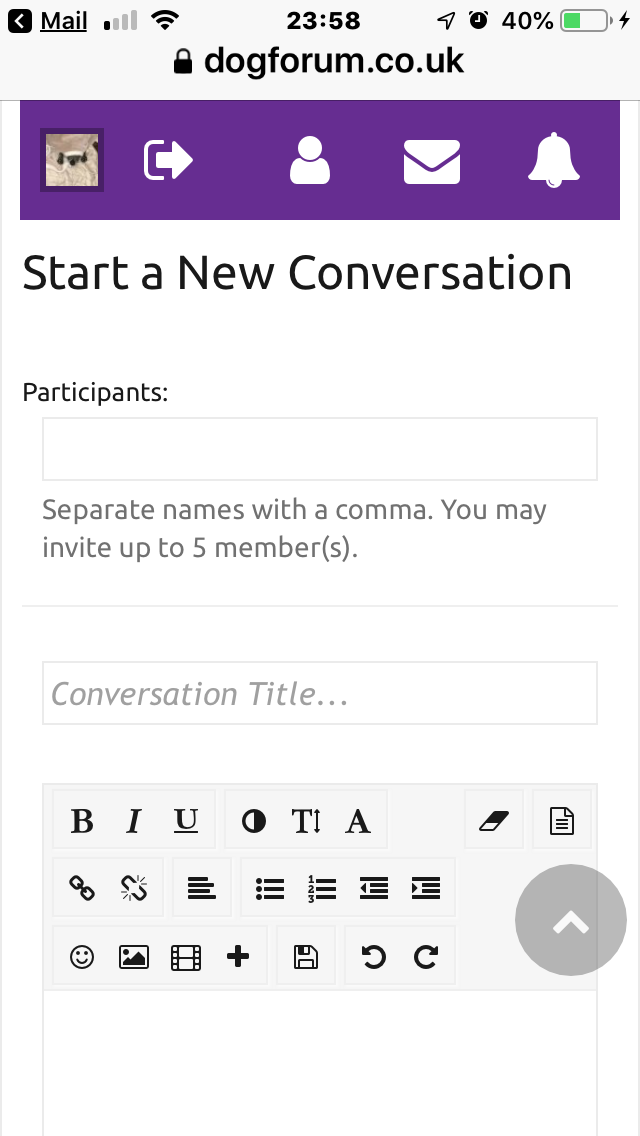Click the insert media film icon

pyautogui.click(x=186, y=957)
